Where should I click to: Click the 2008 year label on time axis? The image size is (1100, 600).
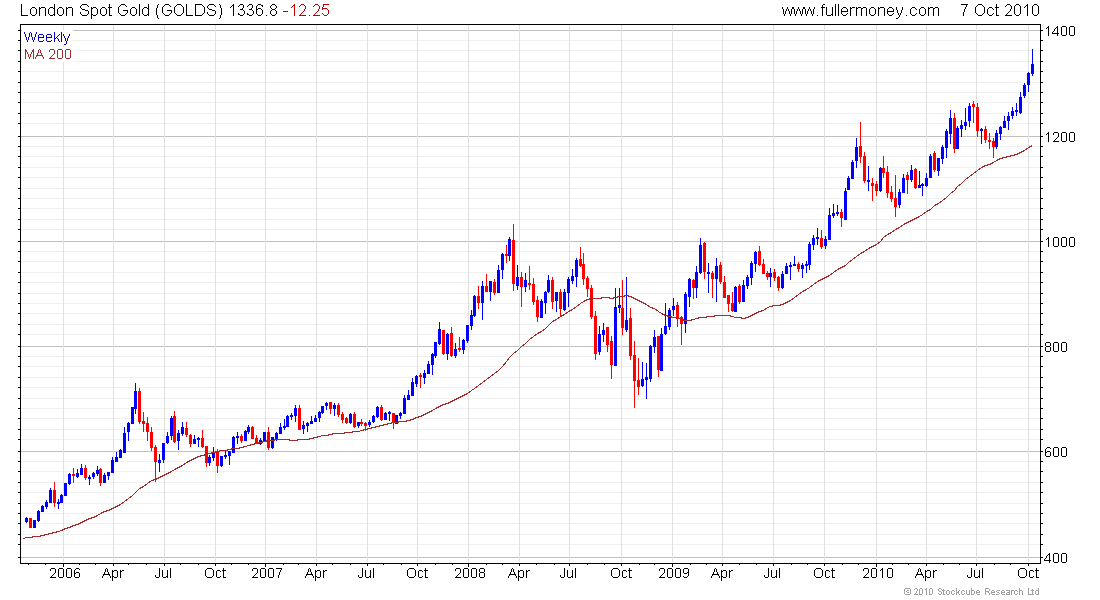click(469, 573)
